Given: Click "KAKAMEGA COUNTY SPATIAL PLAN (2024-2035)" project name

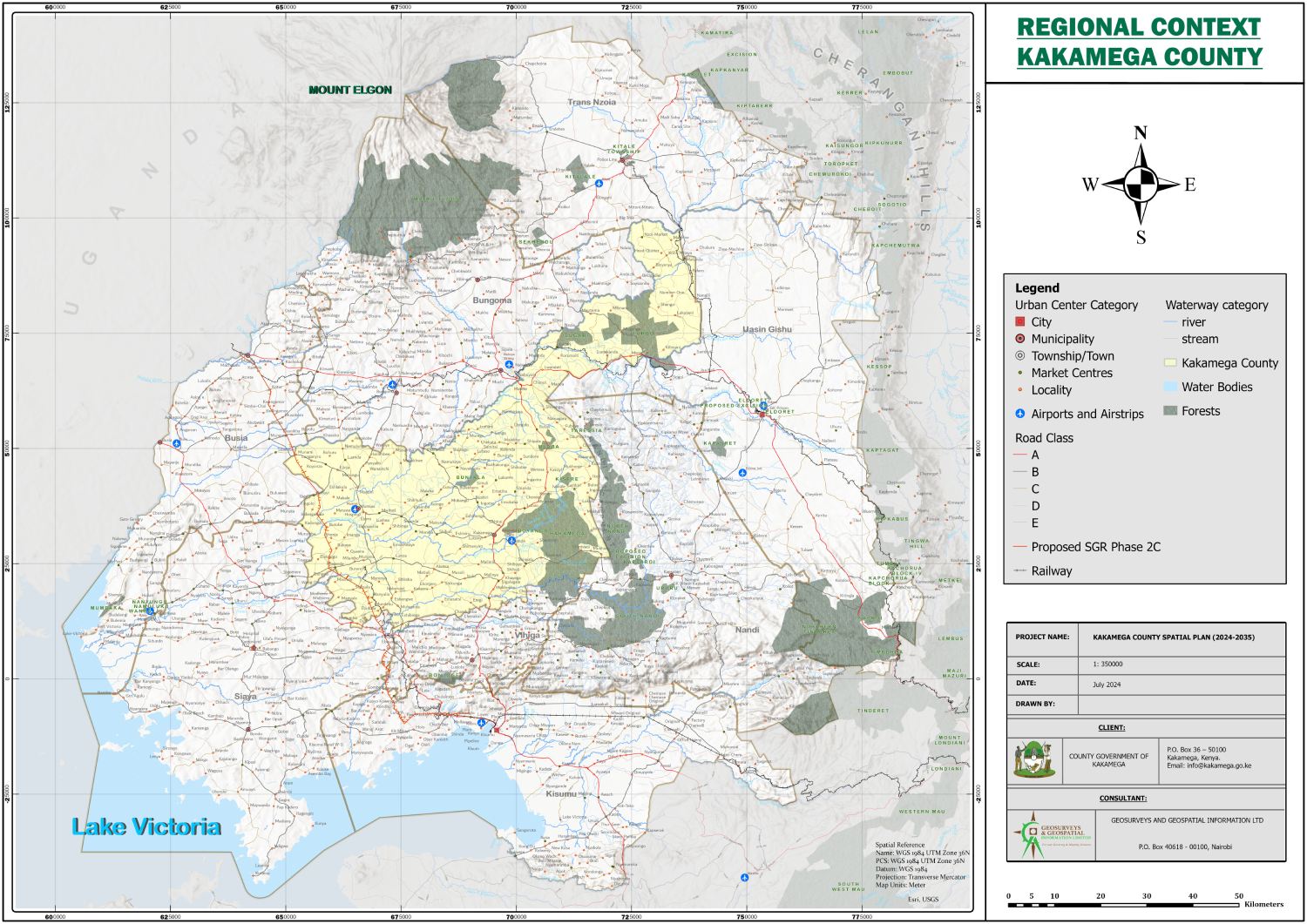Looking at the screenshot, I should tap(1174, 637).
